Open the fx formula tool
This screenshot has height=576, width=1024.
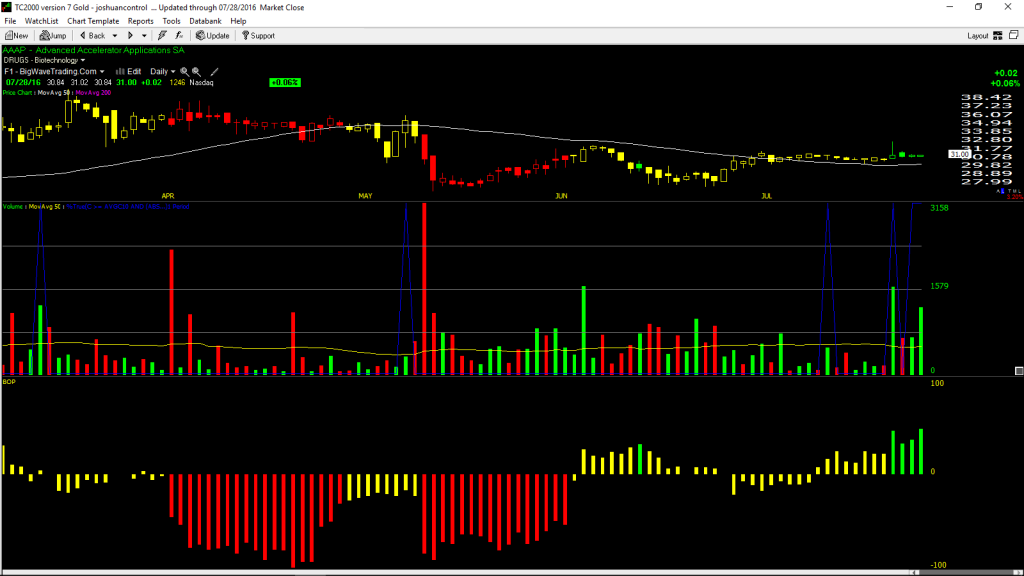coord(179,36)
